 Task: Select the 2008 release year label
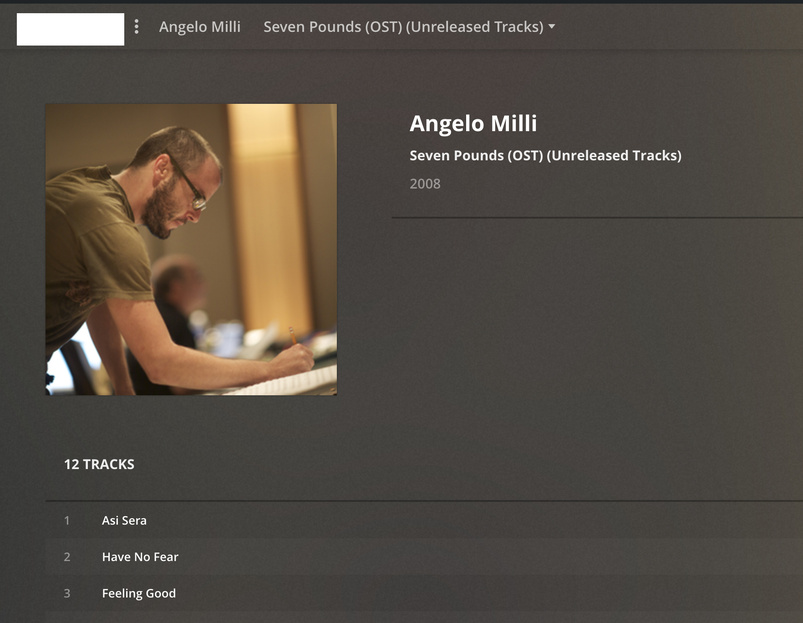point(425,184)
